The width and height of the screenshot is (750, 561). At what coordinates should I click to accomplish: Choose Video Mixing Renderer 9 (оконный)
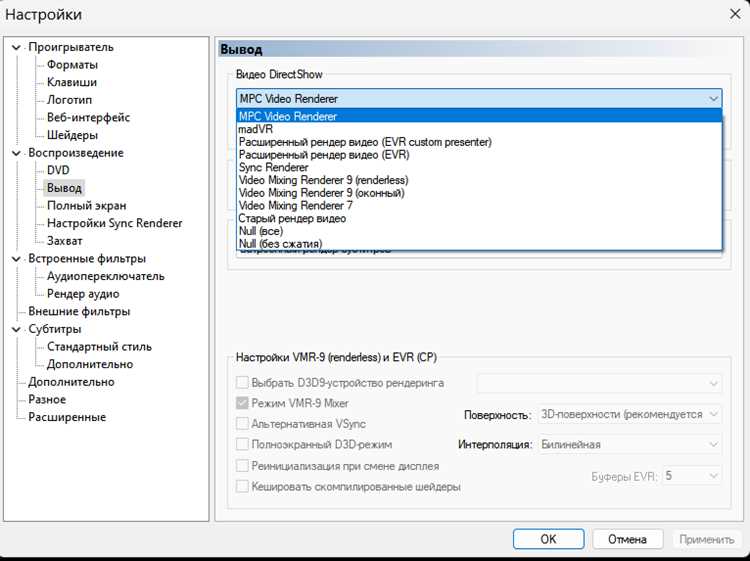pos(479,193)
